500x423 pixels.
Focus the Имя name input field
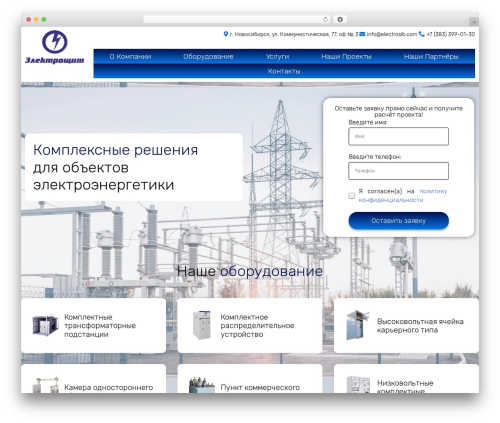tap(399, 136)
